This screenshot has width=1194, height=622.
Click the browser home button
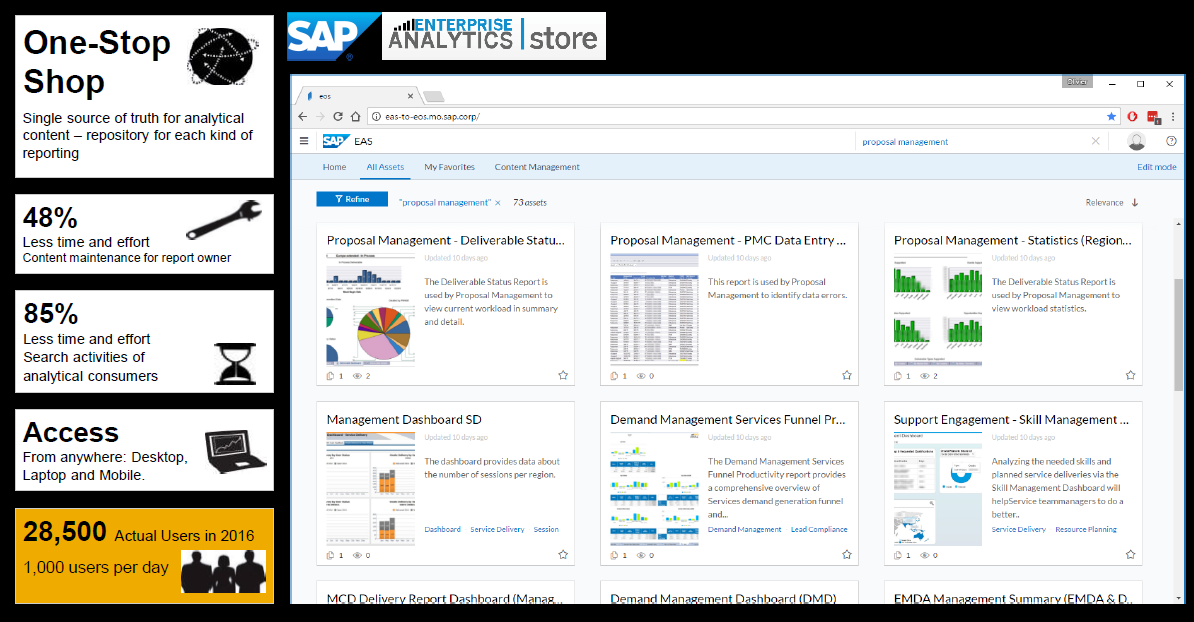pyautogui.click(x=355, y=116)
